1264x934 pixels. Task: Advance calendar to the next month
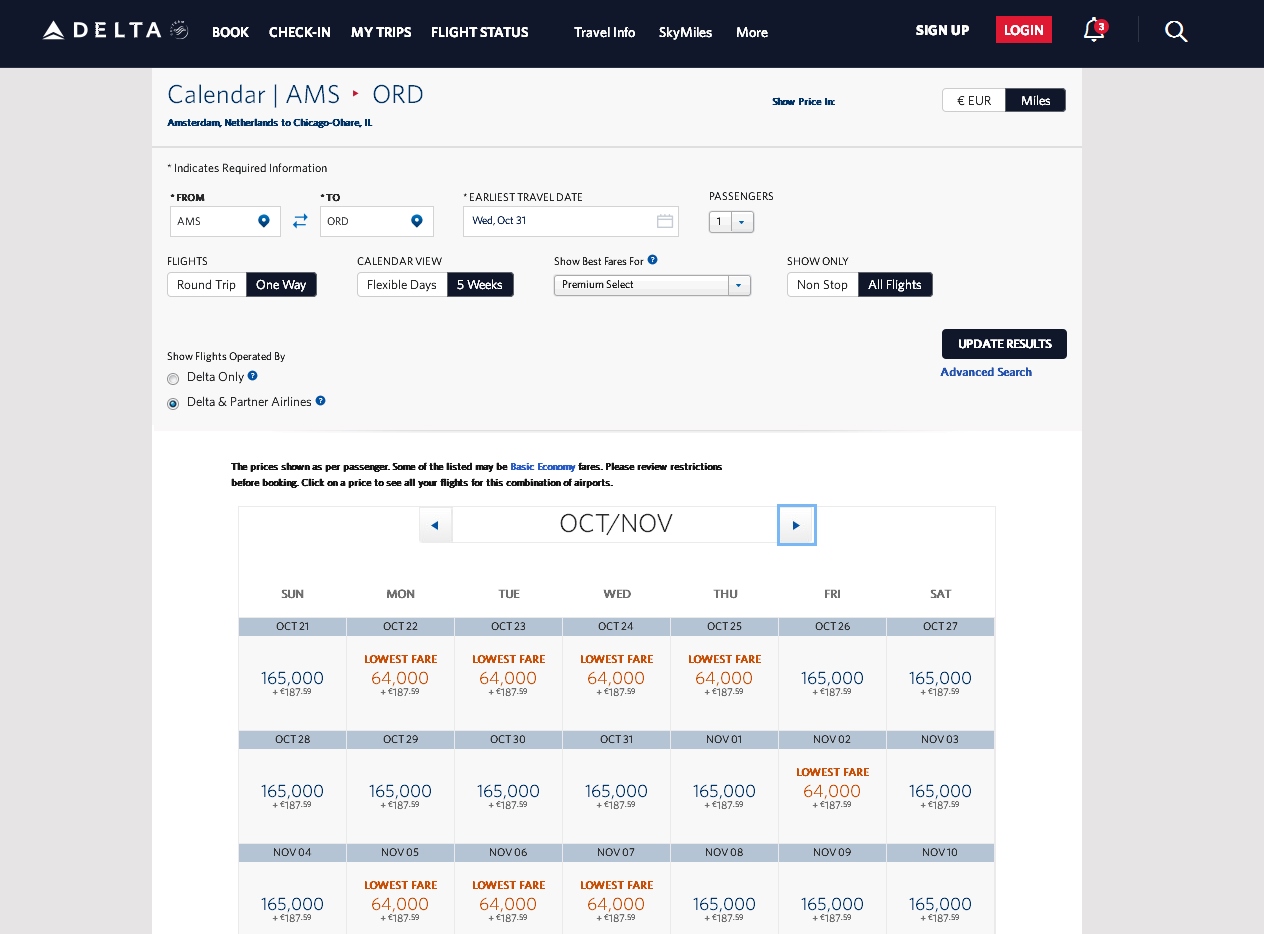797,524
